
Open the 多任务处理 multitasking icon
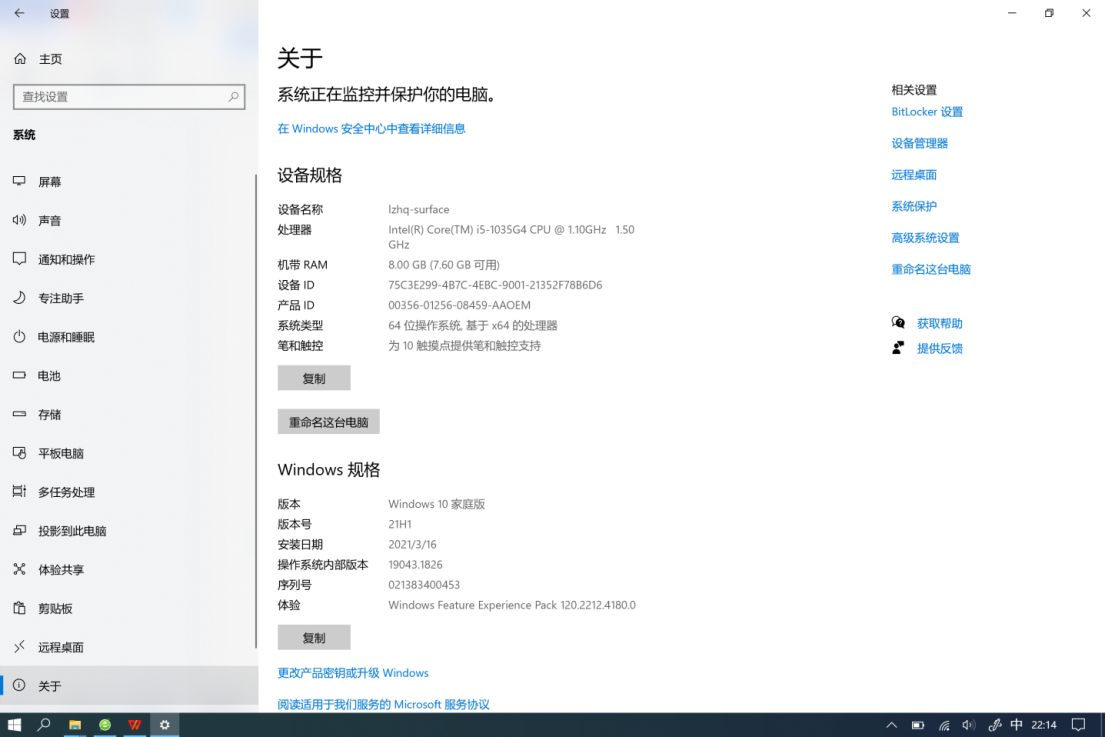[19, 492]
